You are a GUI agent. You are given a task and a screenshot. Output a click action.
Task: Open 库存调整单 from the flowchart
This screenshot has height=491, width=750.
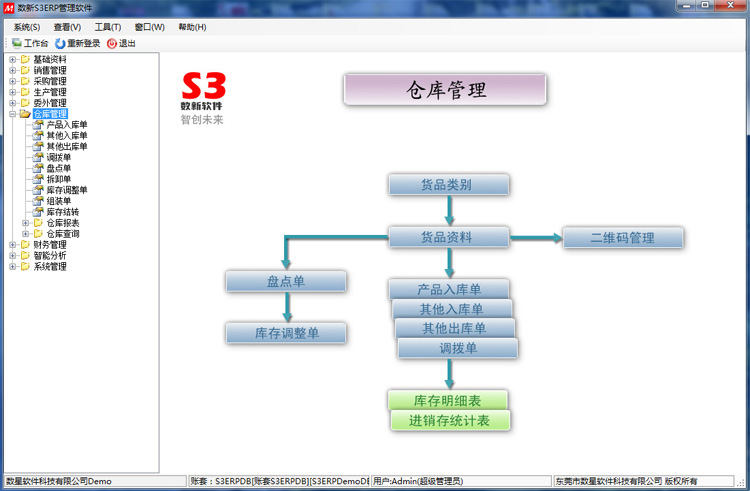point(286,333)
